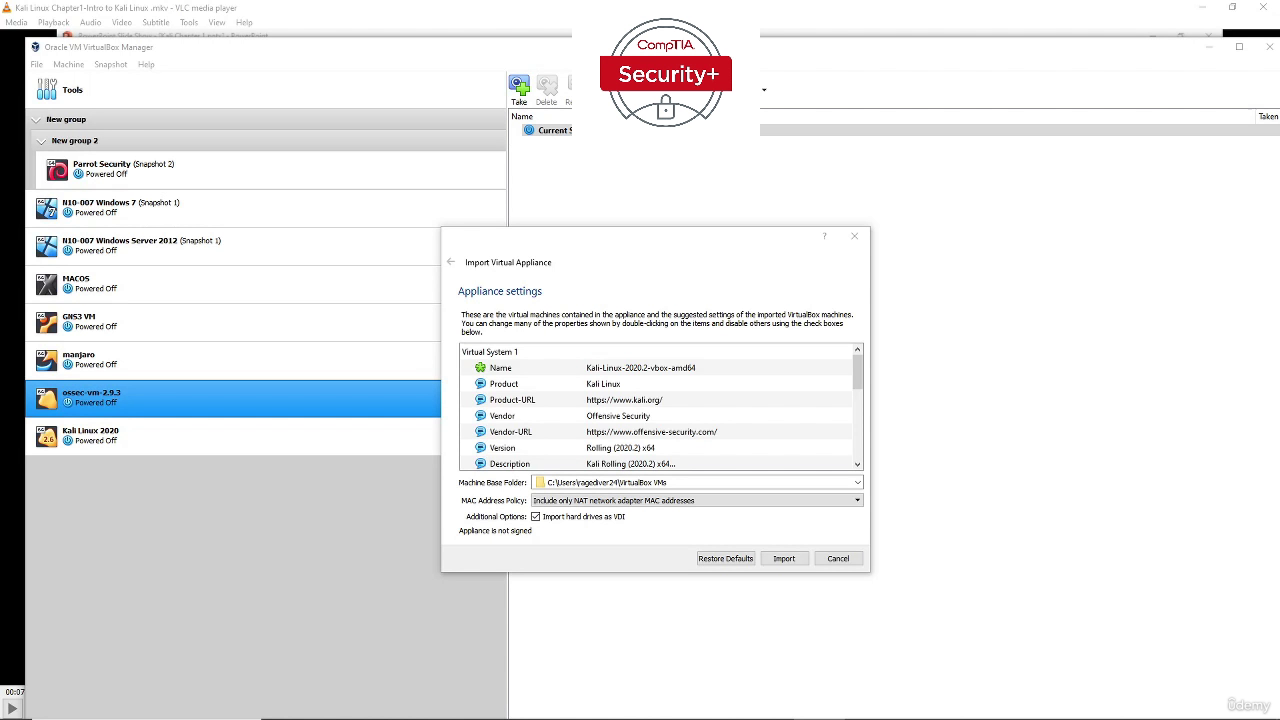Select the Parrot Security VM icon
Viewport: 1280px width, 720px height.
[58, 170]
